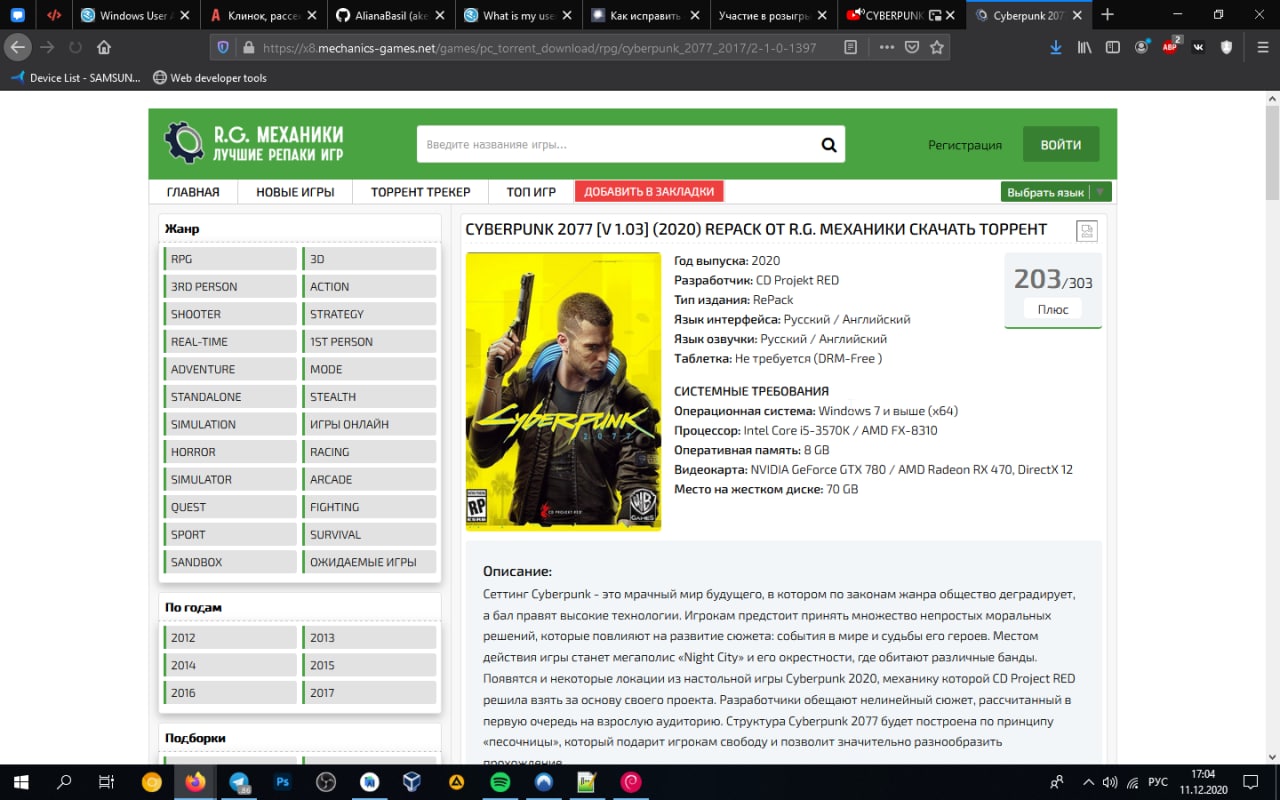This screenshot has width=1280, height=800.
Task: Open Windows taskbar search
Action: pyautogui.click(x=64, y=782)
